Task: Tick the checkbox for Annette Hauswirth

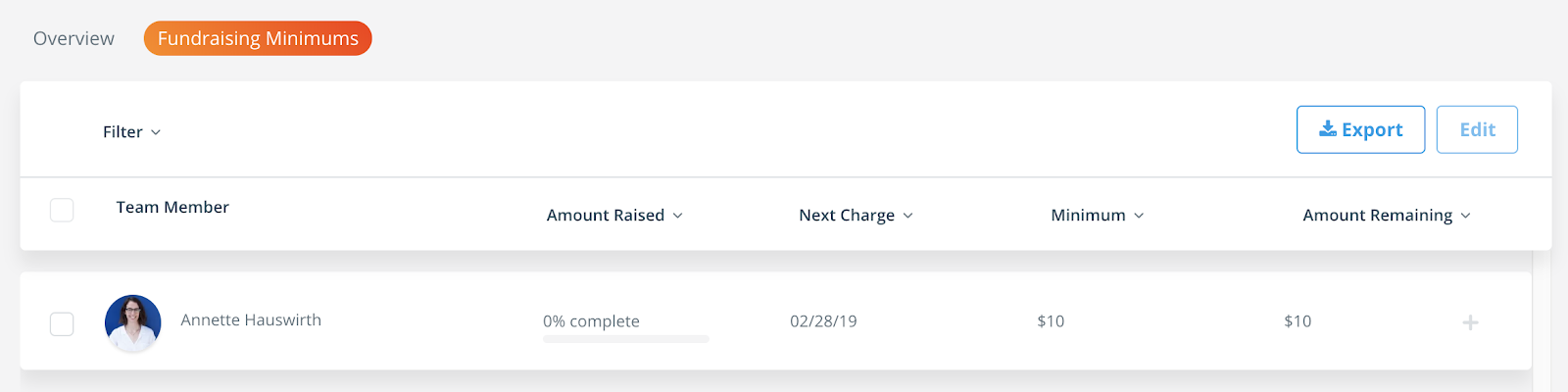Action: pyautogui.click(x=62, y=323)
